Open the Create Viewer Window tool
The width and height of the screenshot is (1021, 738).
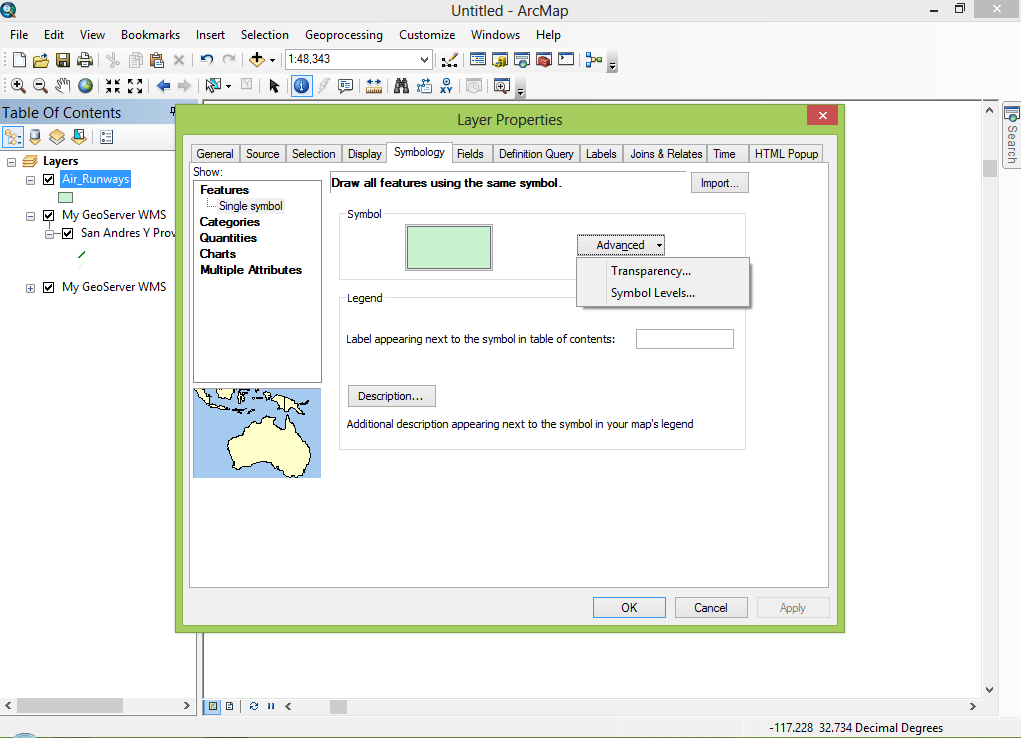pos(501,85)
